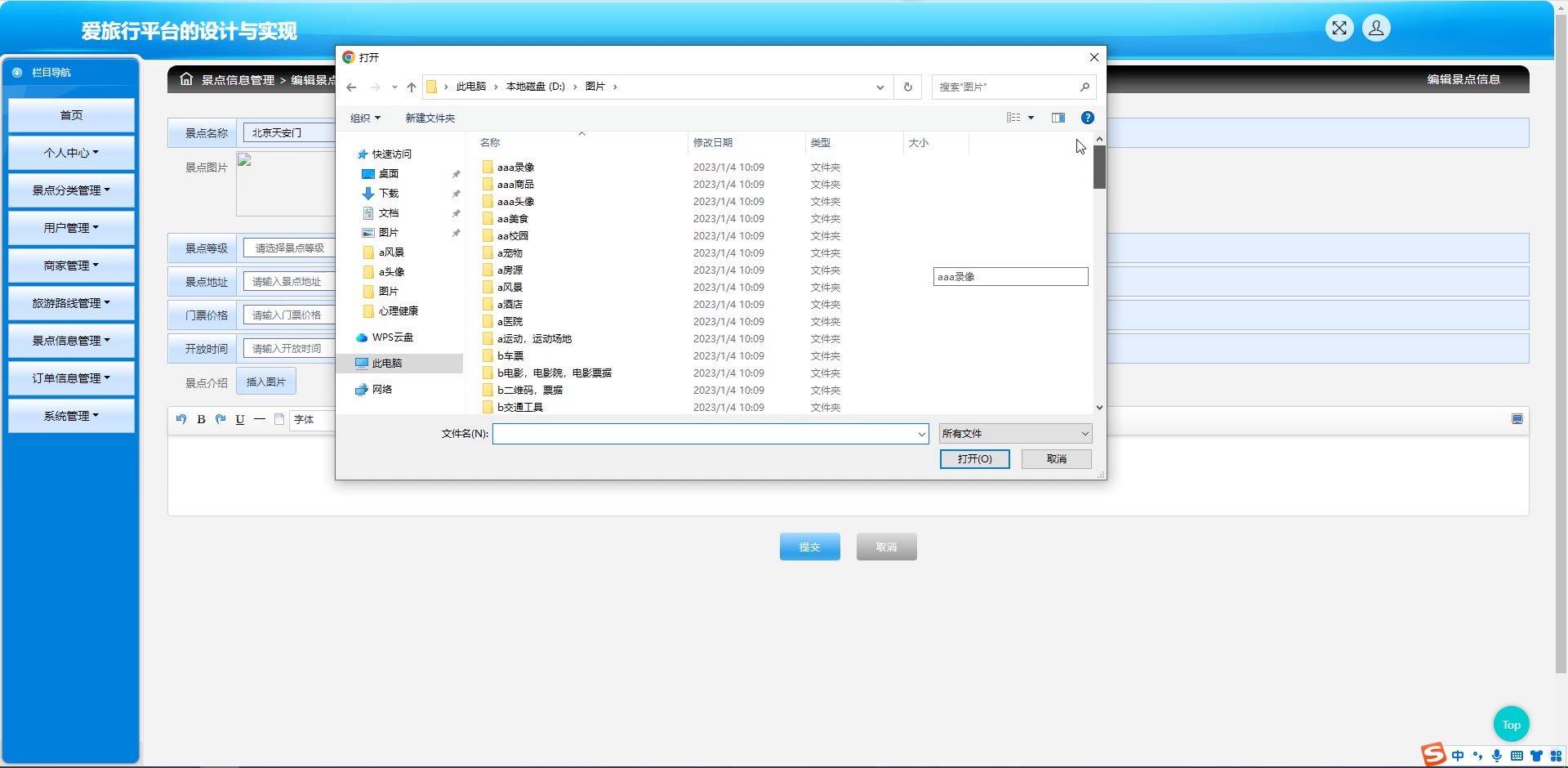This screenshot has height=768, width=1568.
Task: Click the underline icon in editor toolbar
Action: [240, 419]
